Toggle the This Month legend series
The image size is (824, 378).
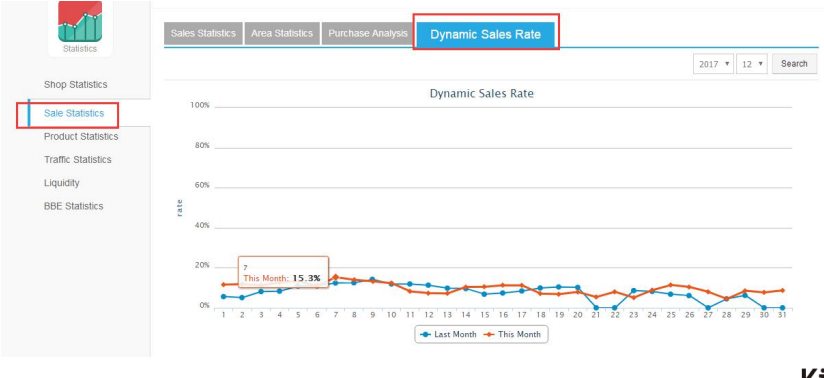pos(513,334)
